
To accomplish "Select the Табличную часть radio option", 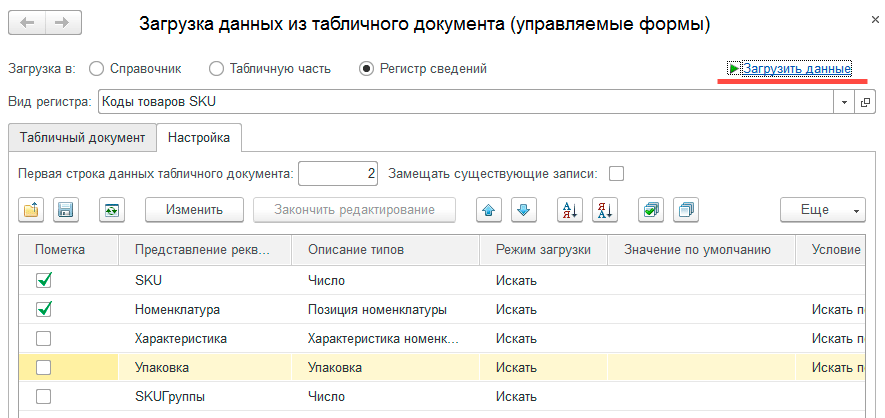I will point(217,69).
